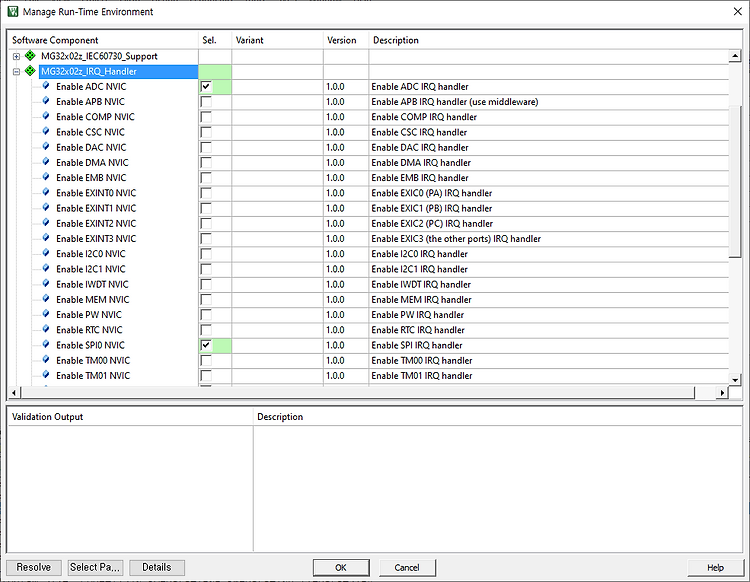750x582 pixels.
Task: Open the Details button
Action: click(157, 567)
